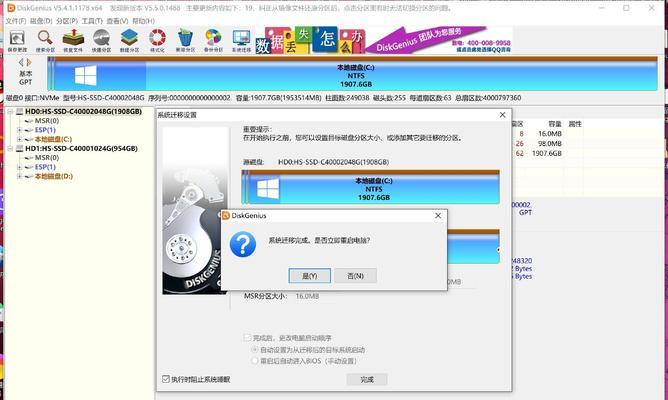Viewport: 668px width, 400px height.
Task: Click the next disk right arrow
Action: tap(29, 63)
